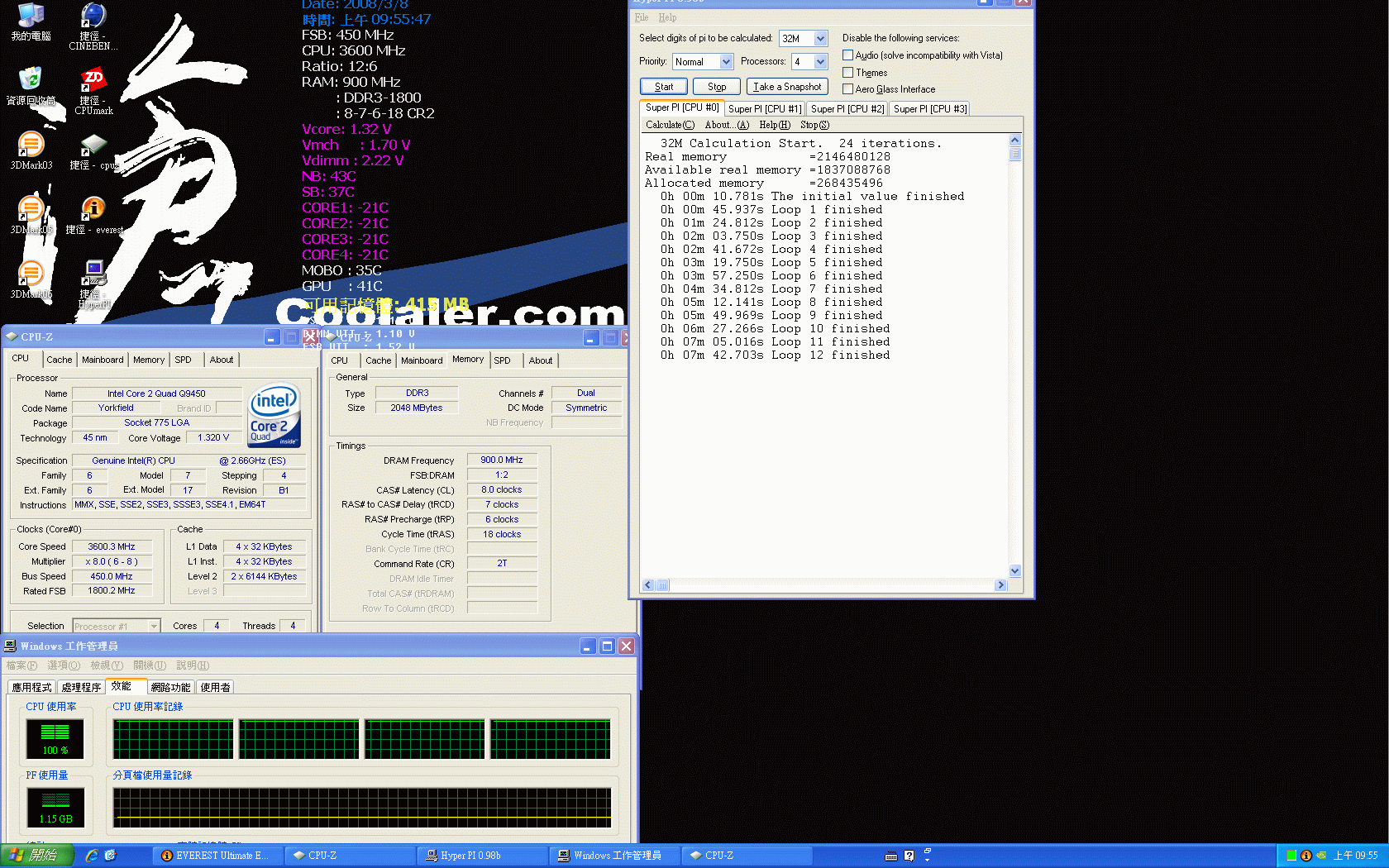1389x868 pixels.
Task: Click the Intel Core 2 Quad logo
Action: point(274,415)
